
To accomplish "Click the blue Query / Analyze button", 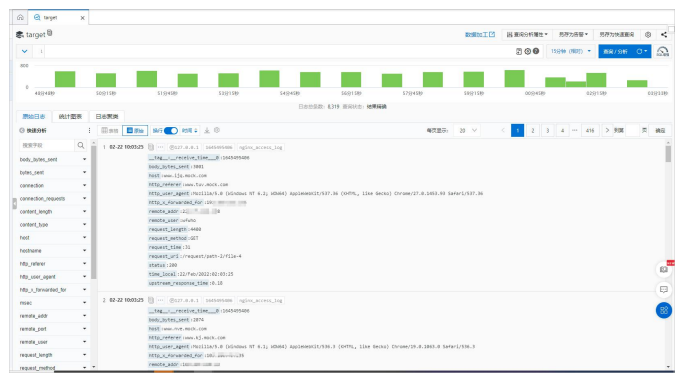I will 625,51.
